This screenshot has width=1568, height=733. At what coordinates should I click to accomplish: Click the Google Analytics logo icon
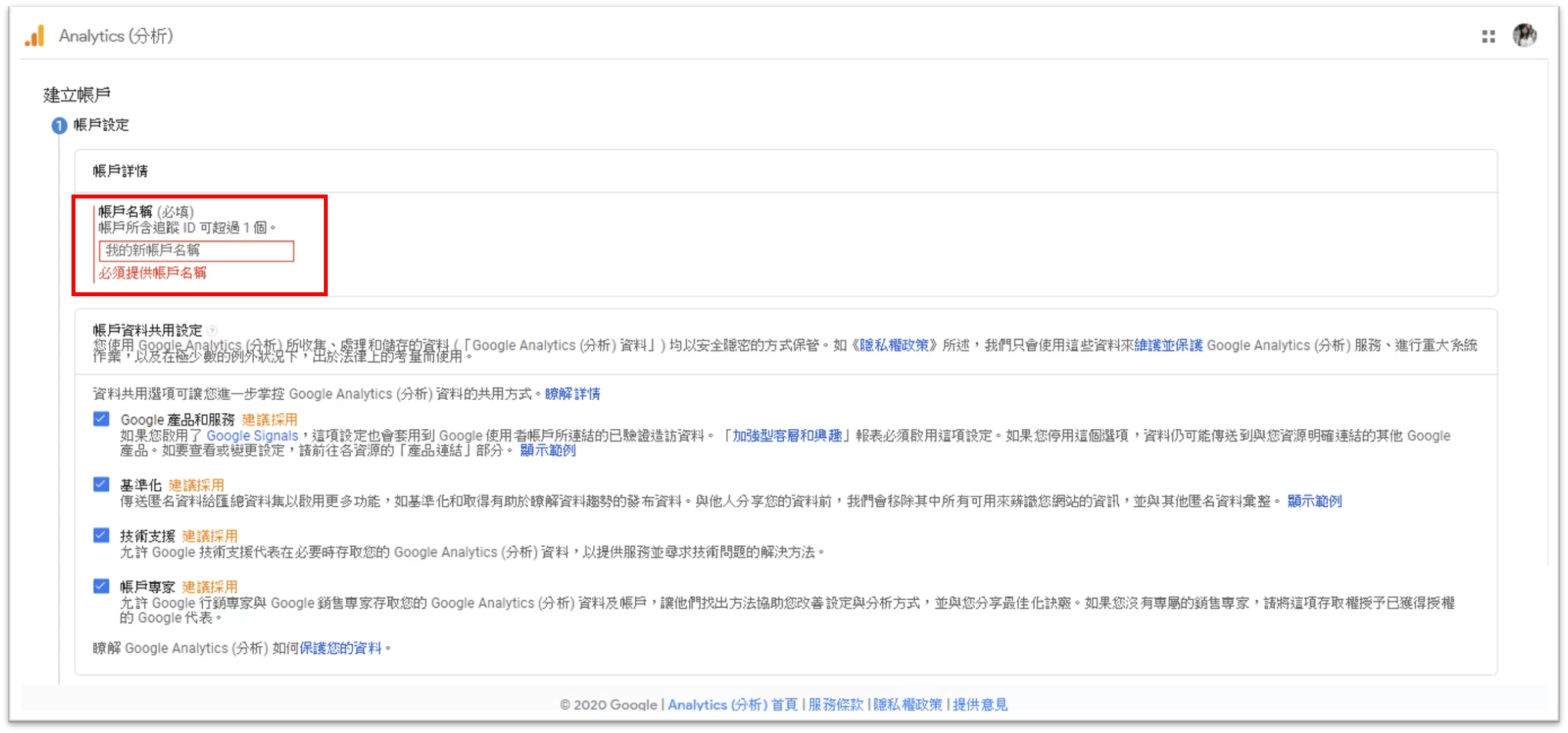pyautogui.click(x=35, y=36)
